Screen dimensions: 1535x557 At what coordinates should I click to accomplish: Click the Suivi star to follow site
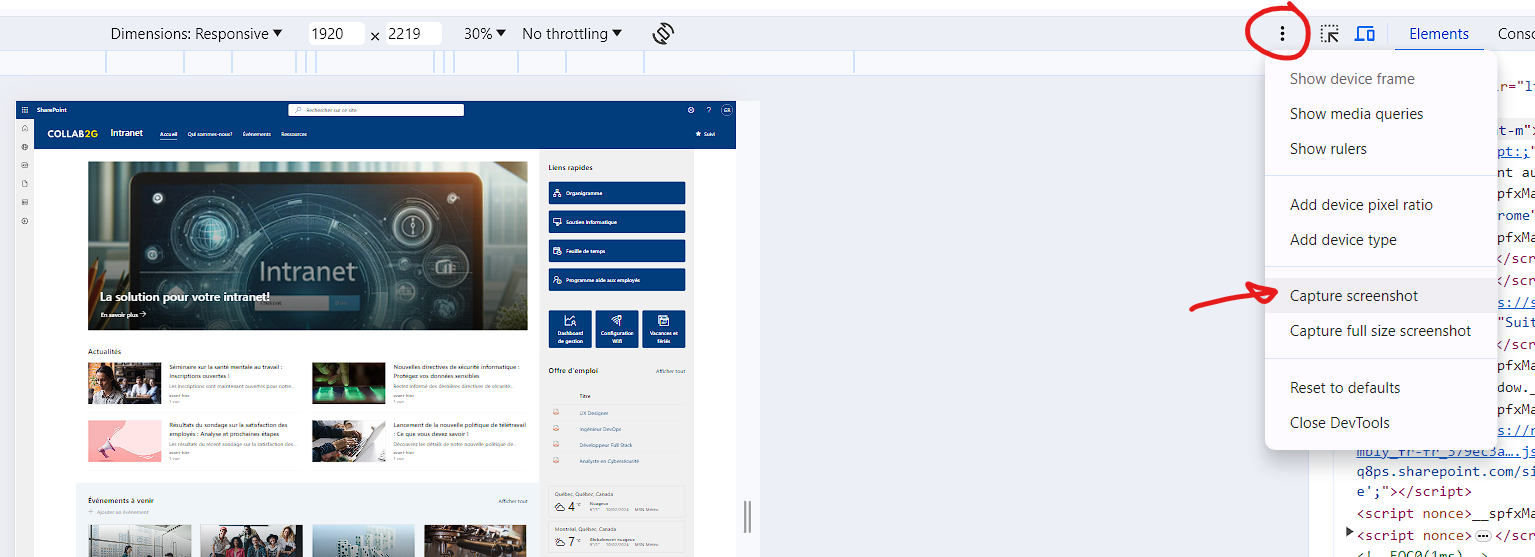pyautogui.click(x=705, y=133)
